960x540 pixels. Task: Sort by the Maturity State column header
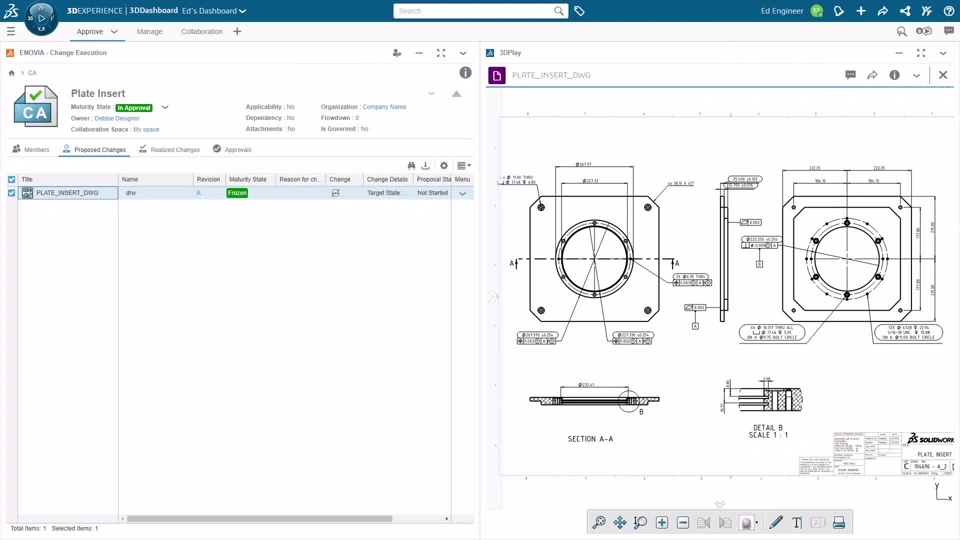(248, 179)
